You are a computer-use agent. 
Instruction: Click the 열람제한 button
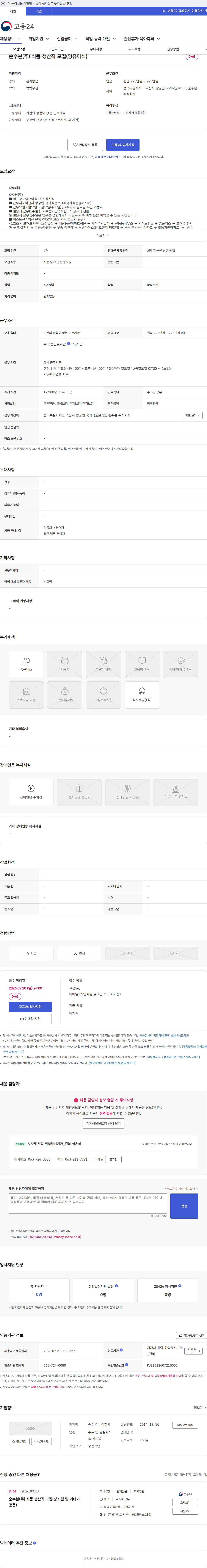[x=42, y=1441]
